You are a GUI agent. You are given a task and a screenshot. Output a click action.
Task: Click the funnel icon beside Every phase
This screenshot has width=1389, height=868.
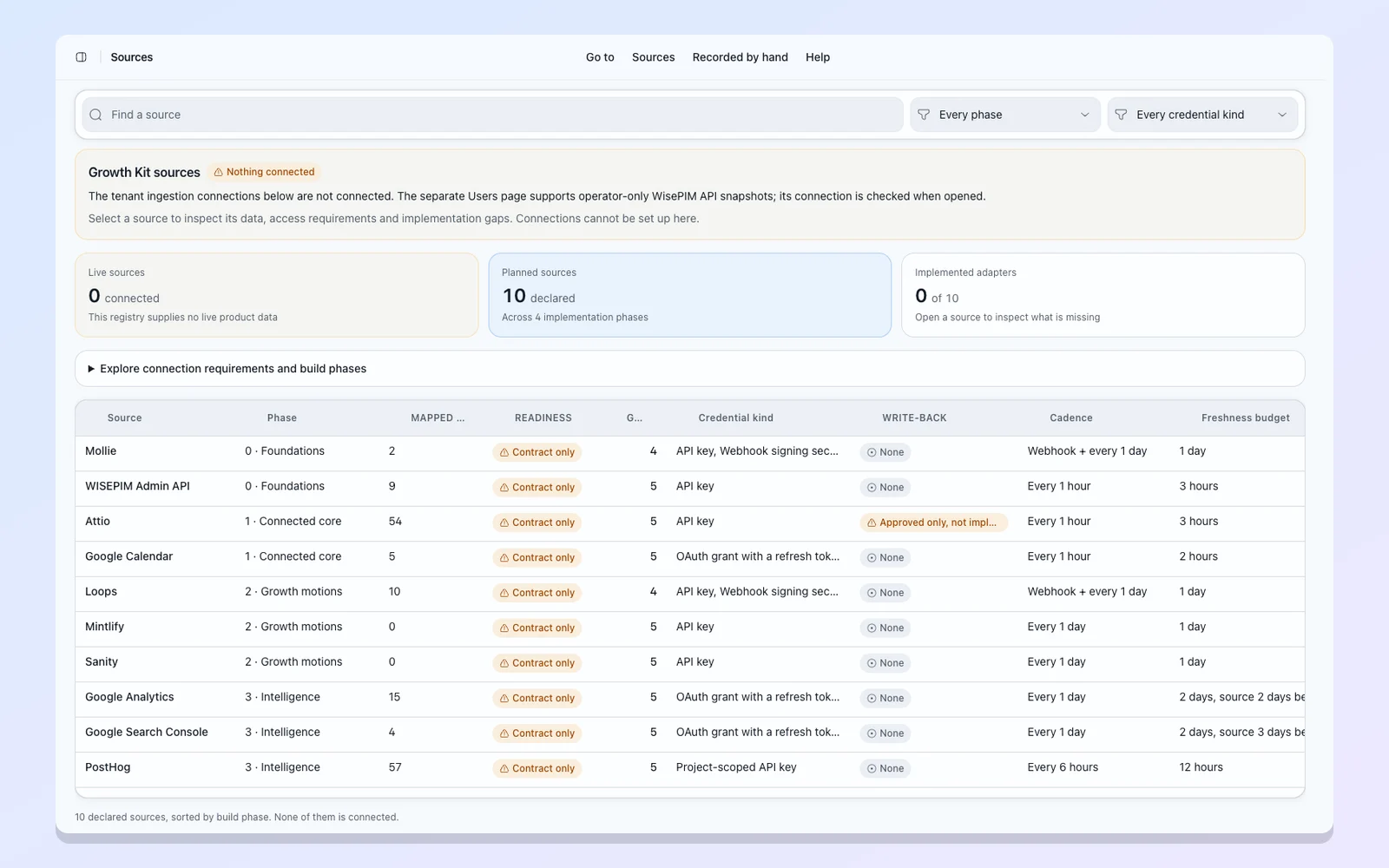924,115
